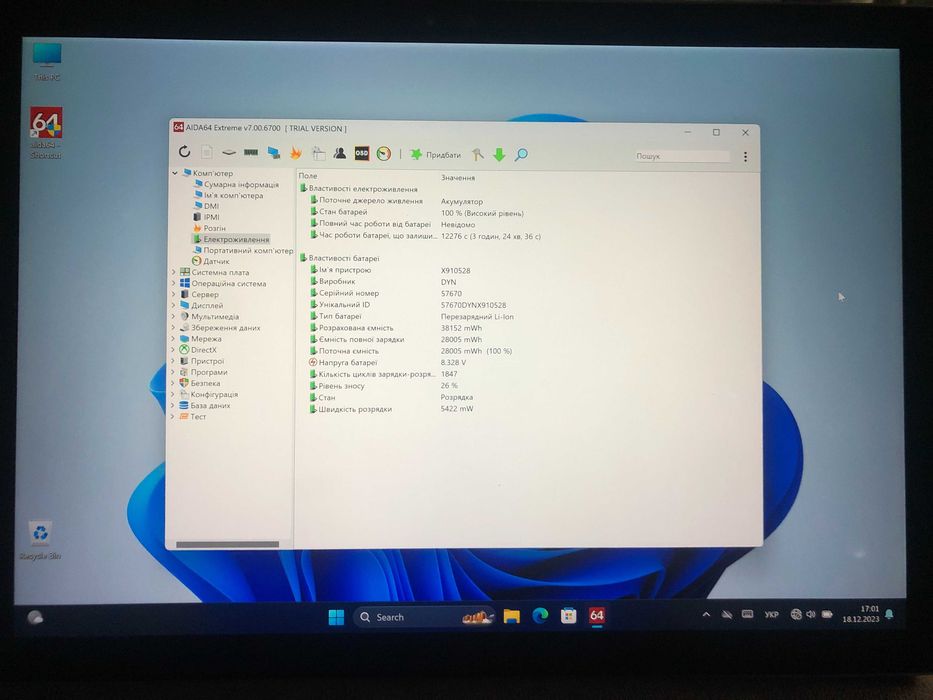
Task: Click the faded table icon beside flame
Action: 318,154
